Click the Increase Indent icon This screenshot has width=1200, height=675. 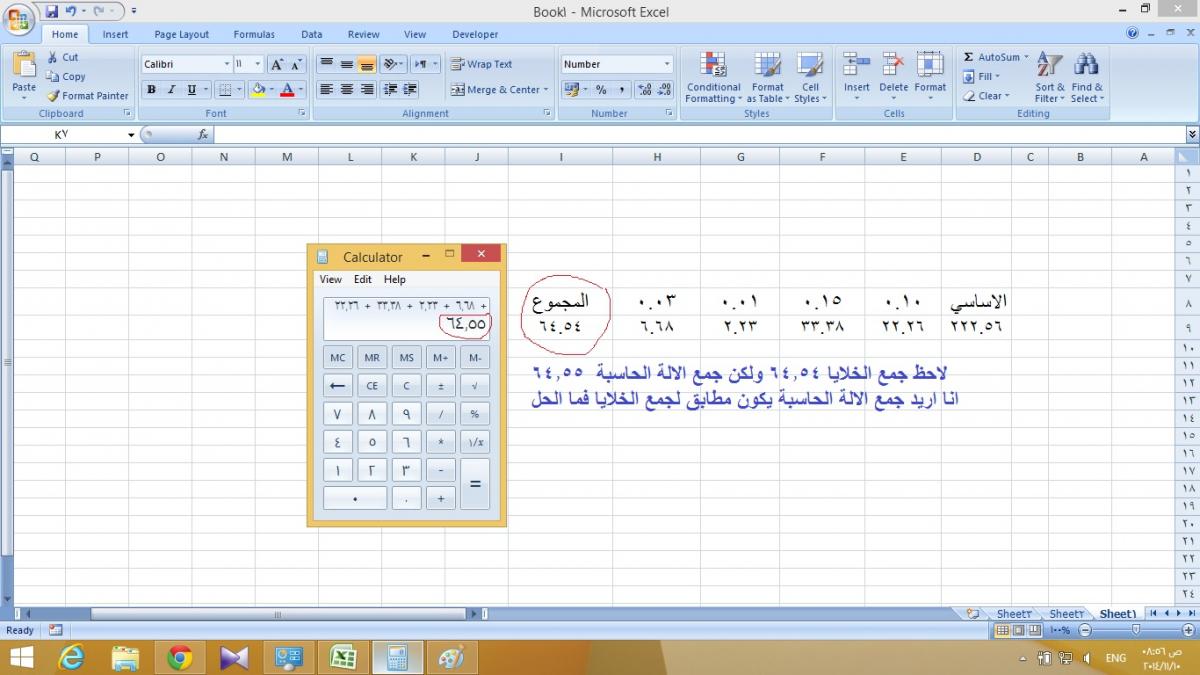click(411, 89)
